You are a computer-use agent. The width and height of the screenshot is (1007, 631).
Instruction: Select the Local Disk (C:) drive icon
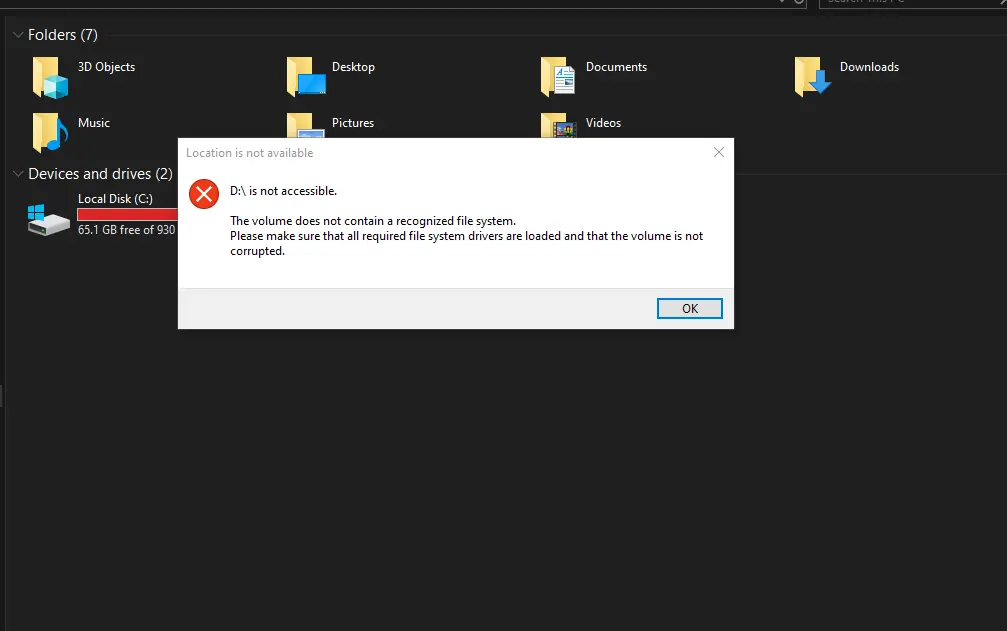(x=49, y=220)
